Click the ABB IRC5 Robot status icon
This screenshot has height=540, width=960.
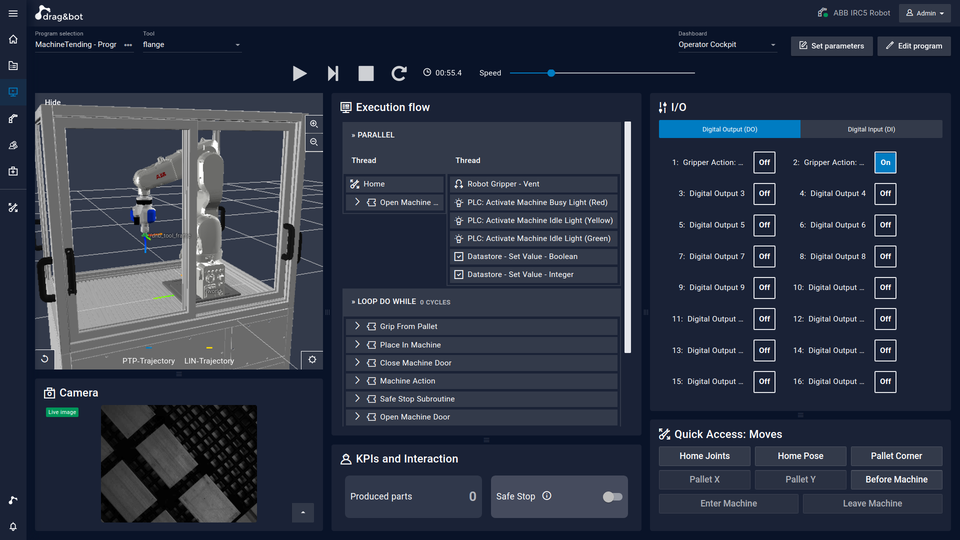pyautogui.click(x=823, y=12)
